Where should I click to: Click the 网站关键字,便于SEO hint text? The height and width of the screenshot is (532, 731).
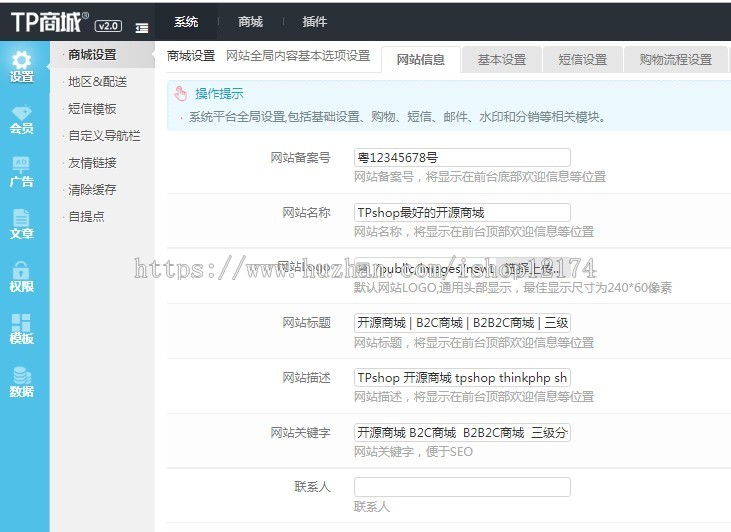[414, 452]
